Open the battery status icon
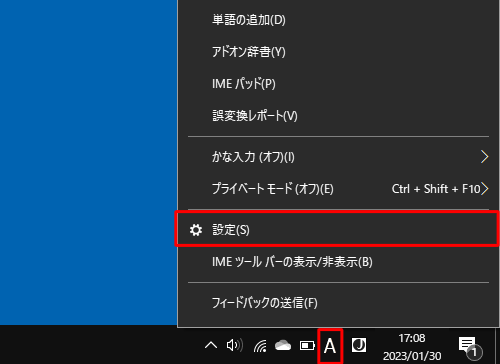The height and width of the screenshot is (364, 500). [x=307, y=346]
